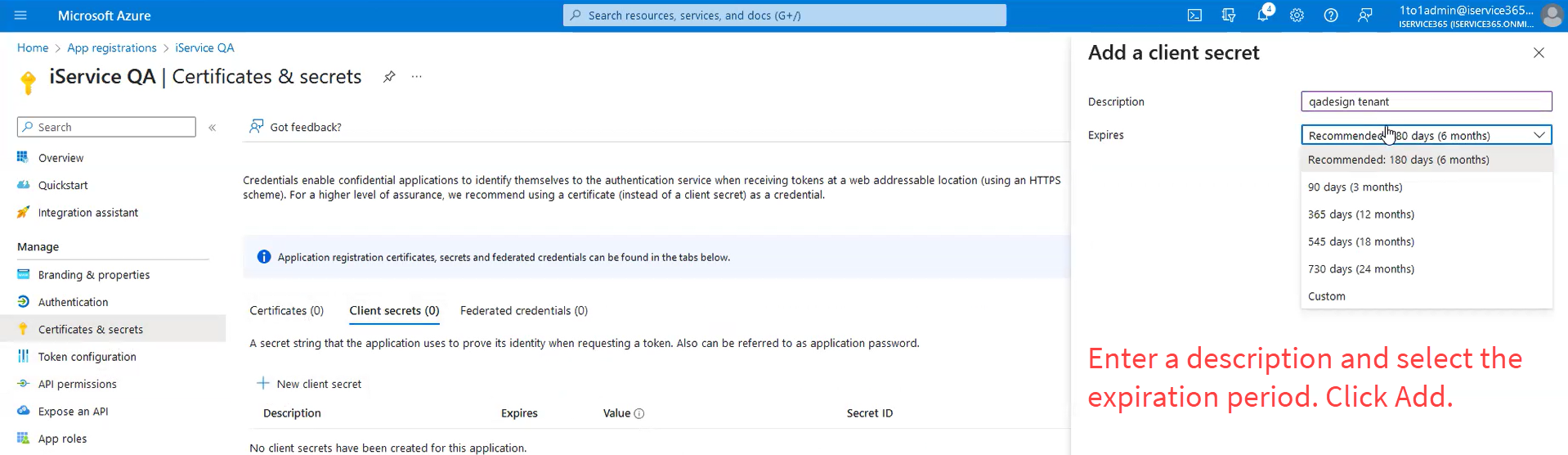Open the notifications bell icon
Screen dimensions: 1568x455
pos(1263,16)
